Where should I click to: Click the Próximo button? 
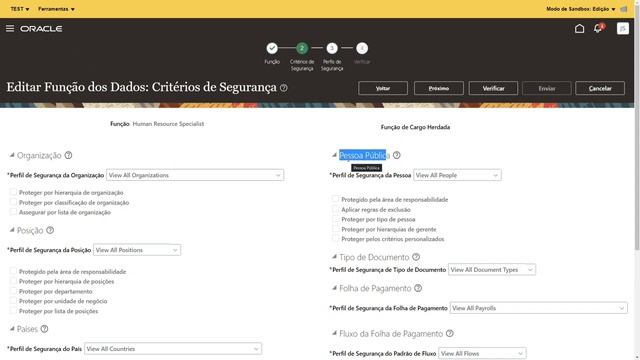tap(439, 88)
